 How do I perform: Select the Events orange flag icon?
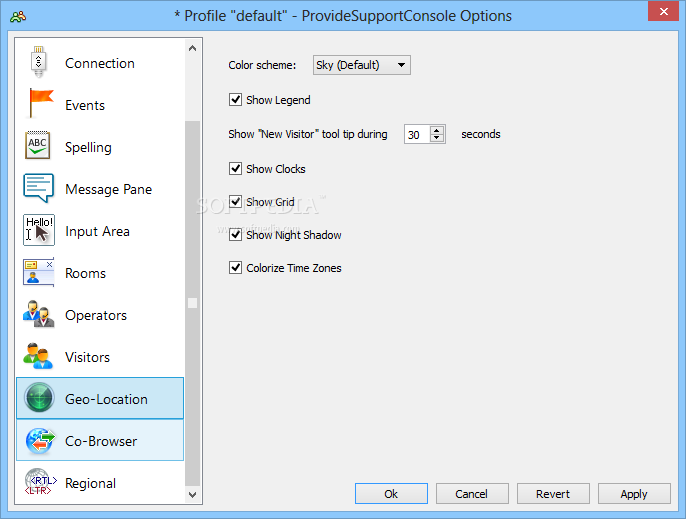point(41,103)
